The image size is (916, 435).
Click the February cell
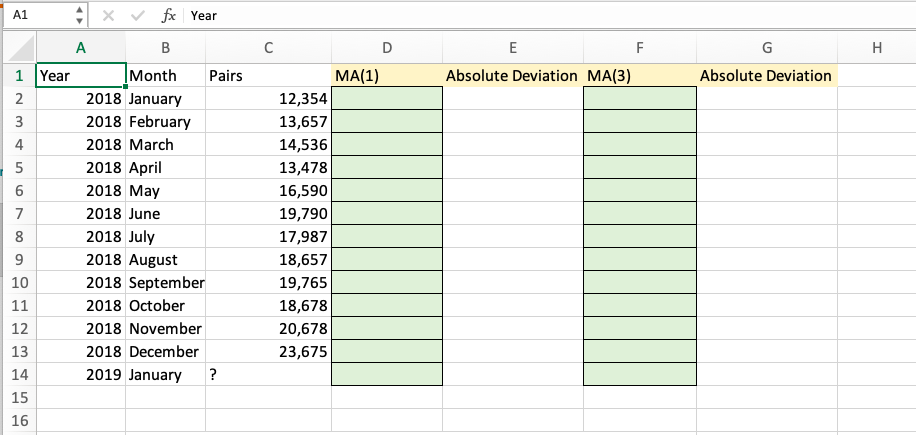coord(165,121)
